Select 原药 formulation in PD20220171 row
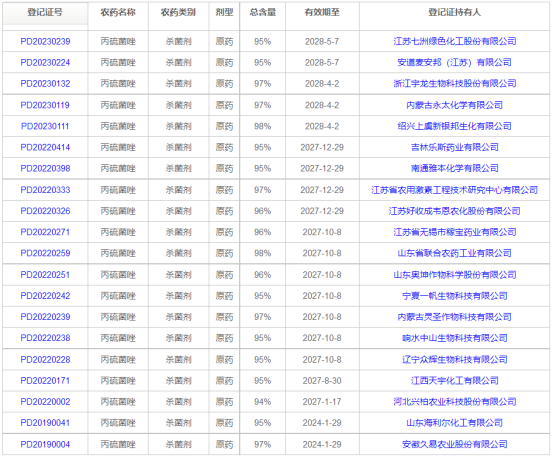Image resolution: width=554 pixels, height=458 pixels. point(224,381)
